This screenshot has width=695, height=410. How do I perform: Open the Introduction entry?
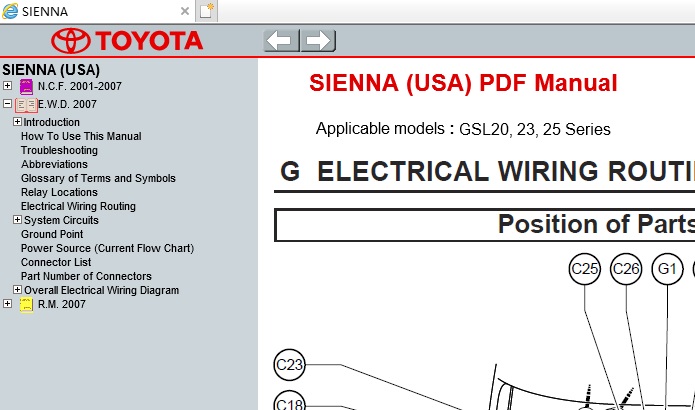pyautogui.click(x=51, y=122)
